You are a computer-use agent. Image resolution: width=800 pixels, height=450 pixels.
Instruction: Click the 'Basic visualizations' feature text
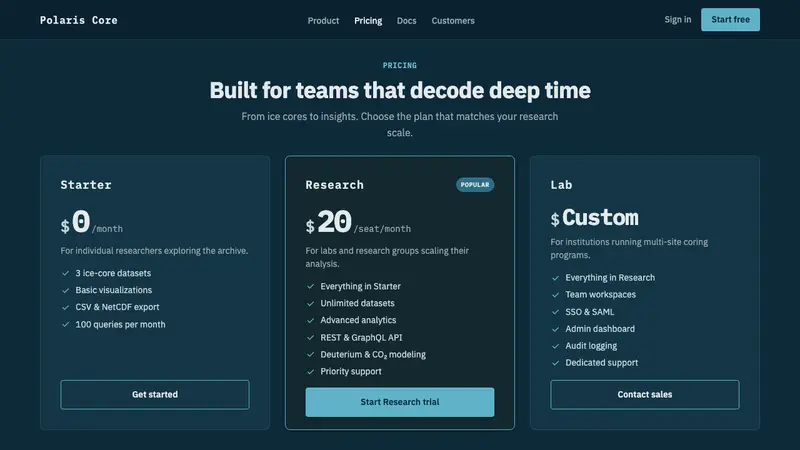(114, 290)
